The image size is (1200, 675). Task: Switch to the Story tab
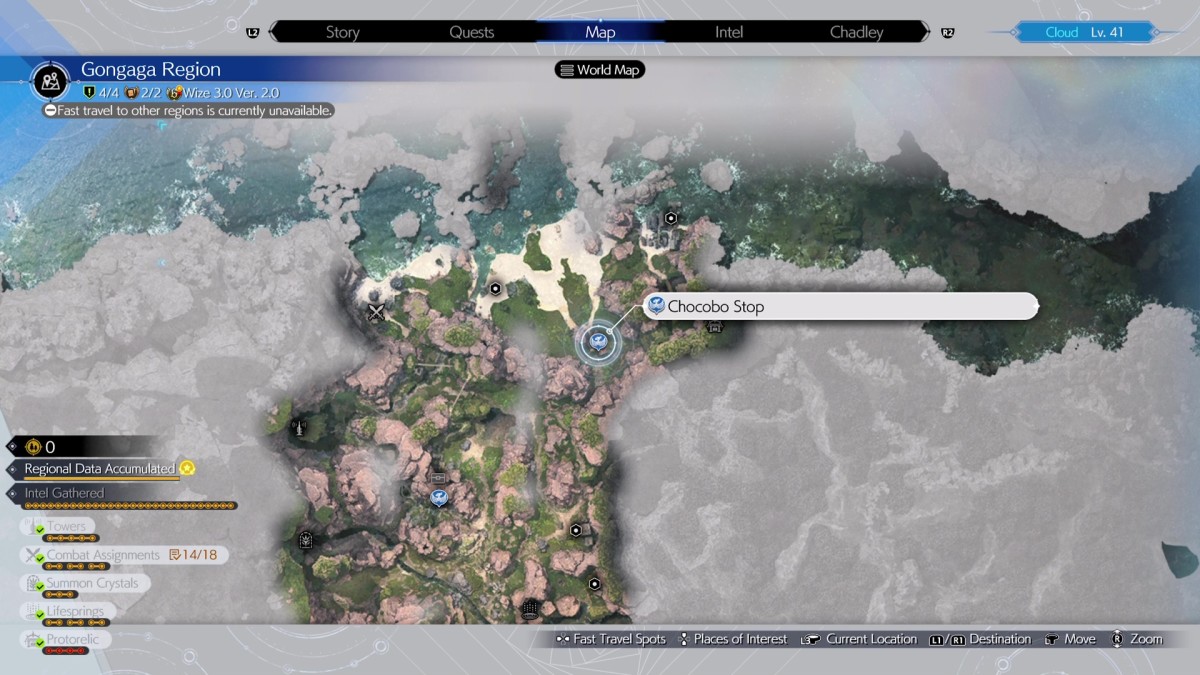(342, 32)
